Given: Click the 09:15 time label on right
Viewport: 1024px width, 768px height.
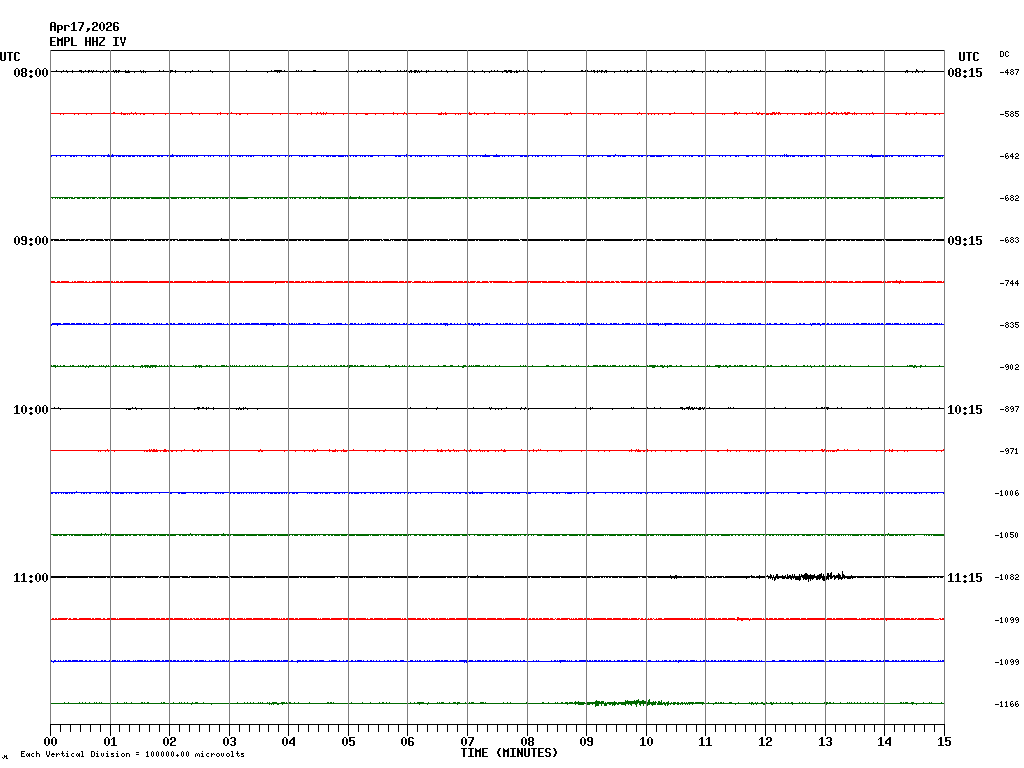Looking at the screenshot, I should click(965, 241).
